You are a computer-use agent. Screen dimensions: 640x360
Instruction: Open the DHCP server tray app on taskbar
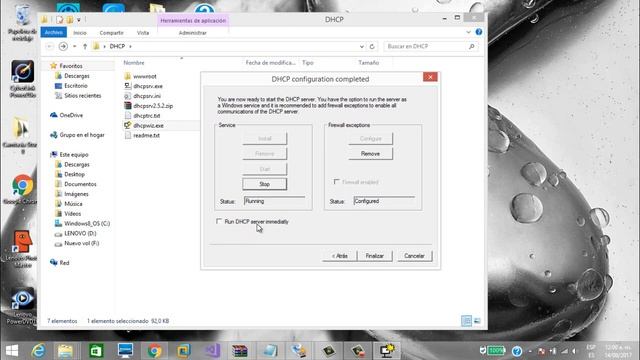pos(387,351)
